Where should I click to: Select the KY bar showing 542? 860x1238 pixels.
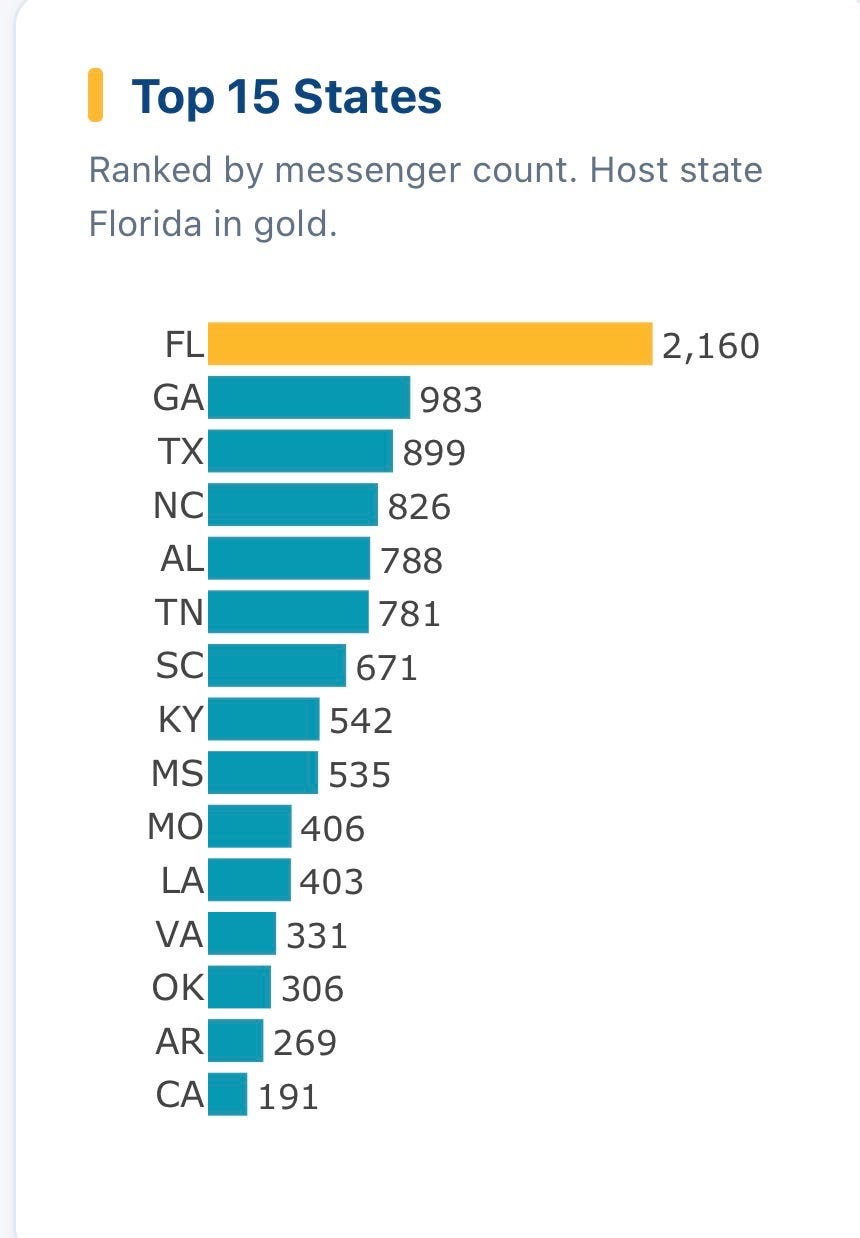point(264,719)
